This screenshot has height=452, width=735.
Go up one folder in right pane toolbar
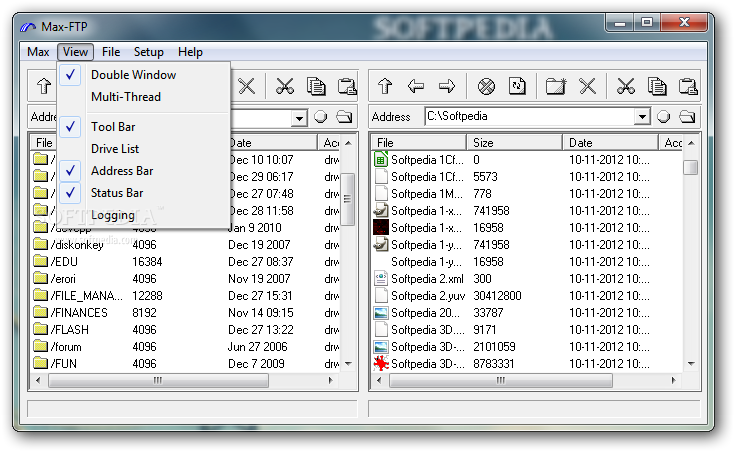tap(385, 86)
